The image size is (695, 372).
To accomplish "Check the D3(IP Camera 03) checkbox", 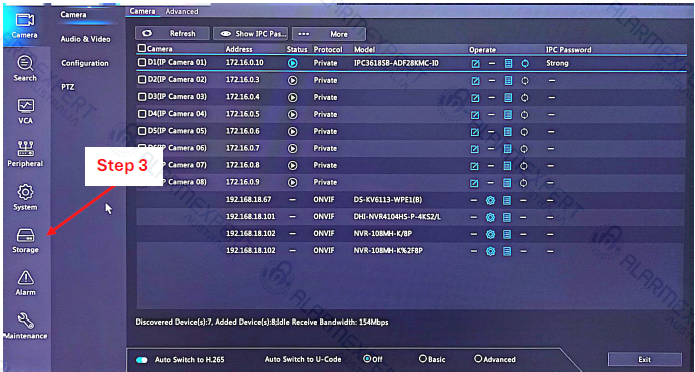I will tap(142, 97).
